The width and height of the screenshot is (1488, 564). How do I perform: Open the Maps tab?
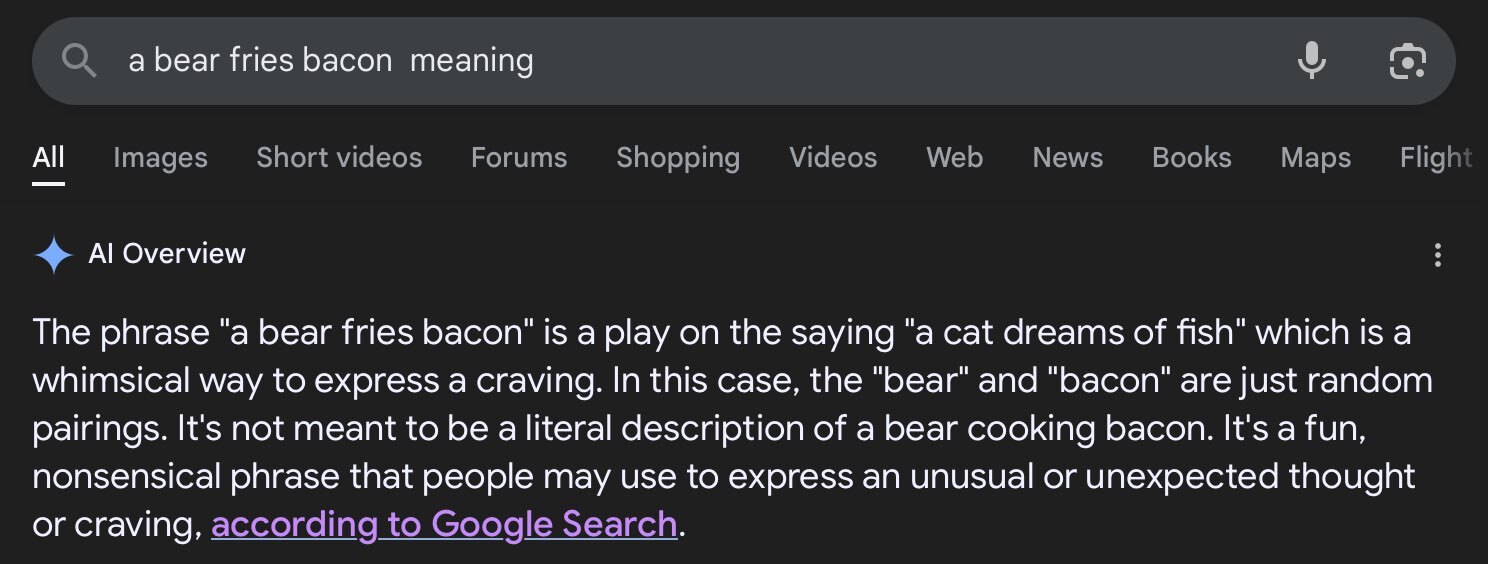1315,158
